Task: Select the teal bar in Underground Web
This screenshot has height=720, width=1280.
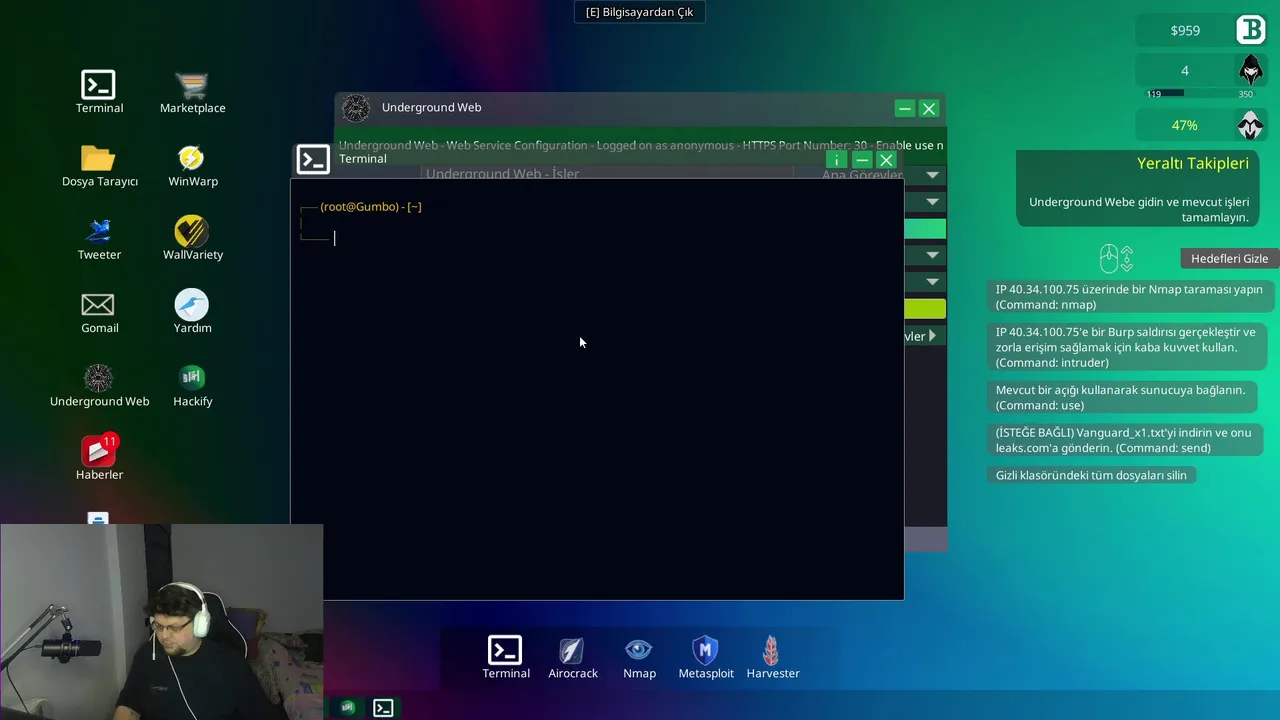Action: pos(925,229)
